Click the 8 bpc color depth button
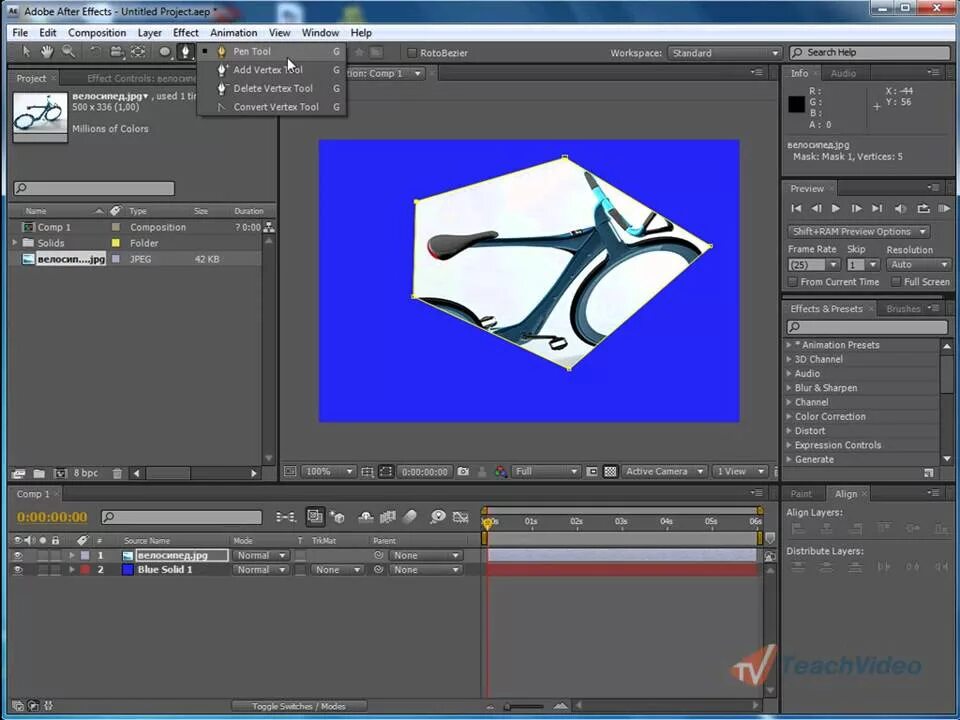 pos(86,473)
